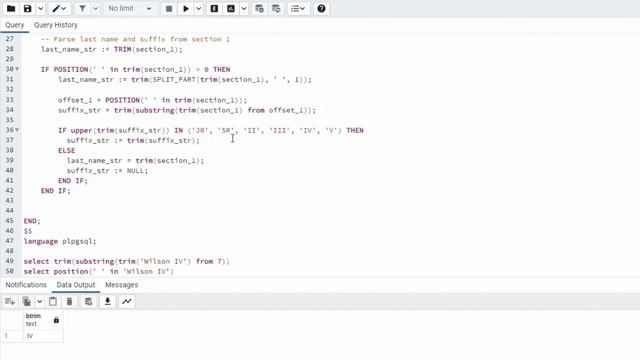Viewport: 640px width, 360px height.
Task: Click the 'language plpgsql;' line
Action: [x=60, y=241]
